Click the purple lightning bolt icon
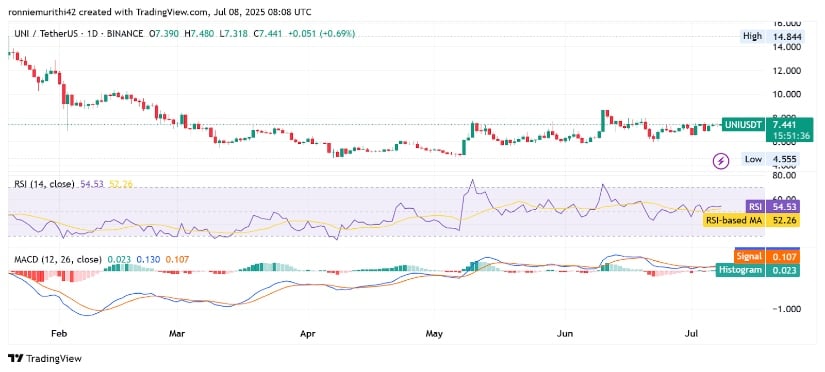The image size is (825, 372). (720, 161)
